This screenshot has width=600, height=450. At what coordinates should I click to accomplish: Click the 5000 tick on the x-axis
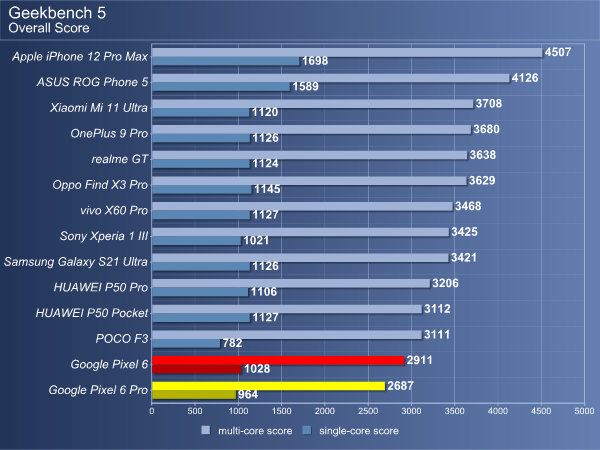click(x=584, y=411)
